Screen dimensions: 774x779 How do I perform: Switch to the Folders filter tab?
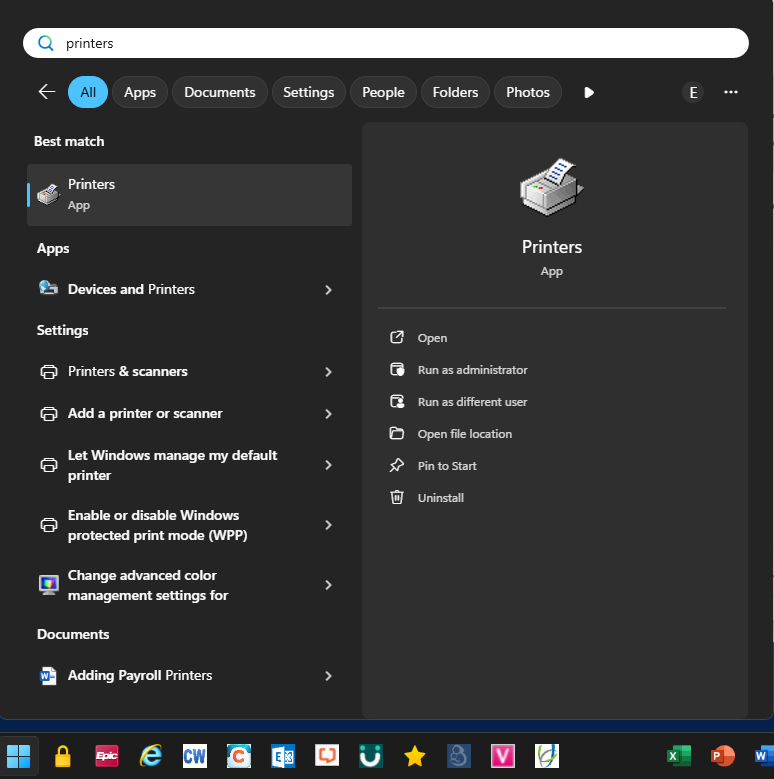[455, 92]
